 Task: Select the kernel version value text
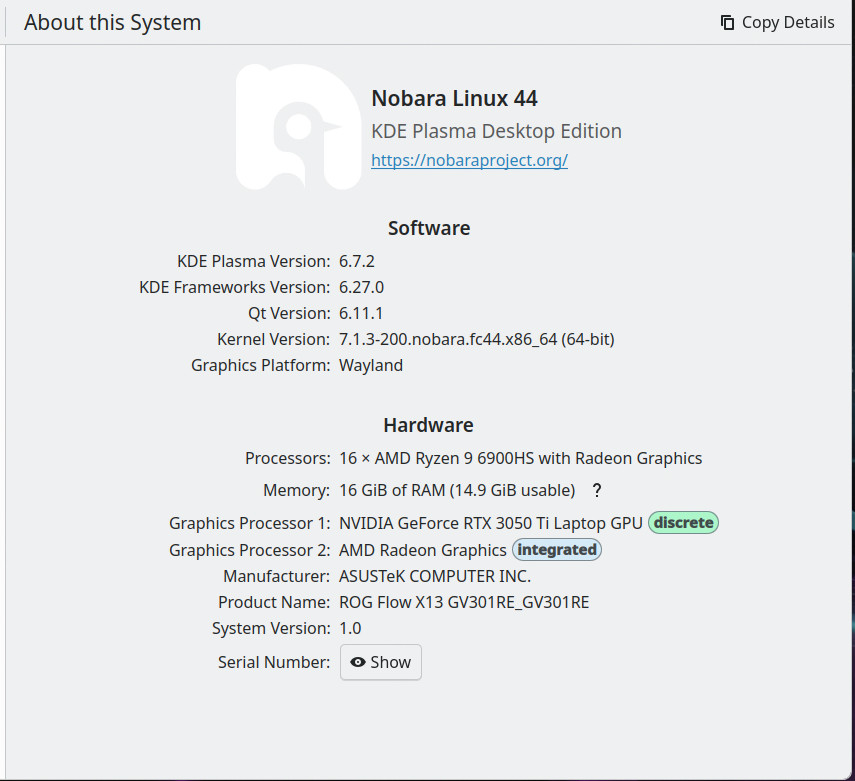click(477, 339)
